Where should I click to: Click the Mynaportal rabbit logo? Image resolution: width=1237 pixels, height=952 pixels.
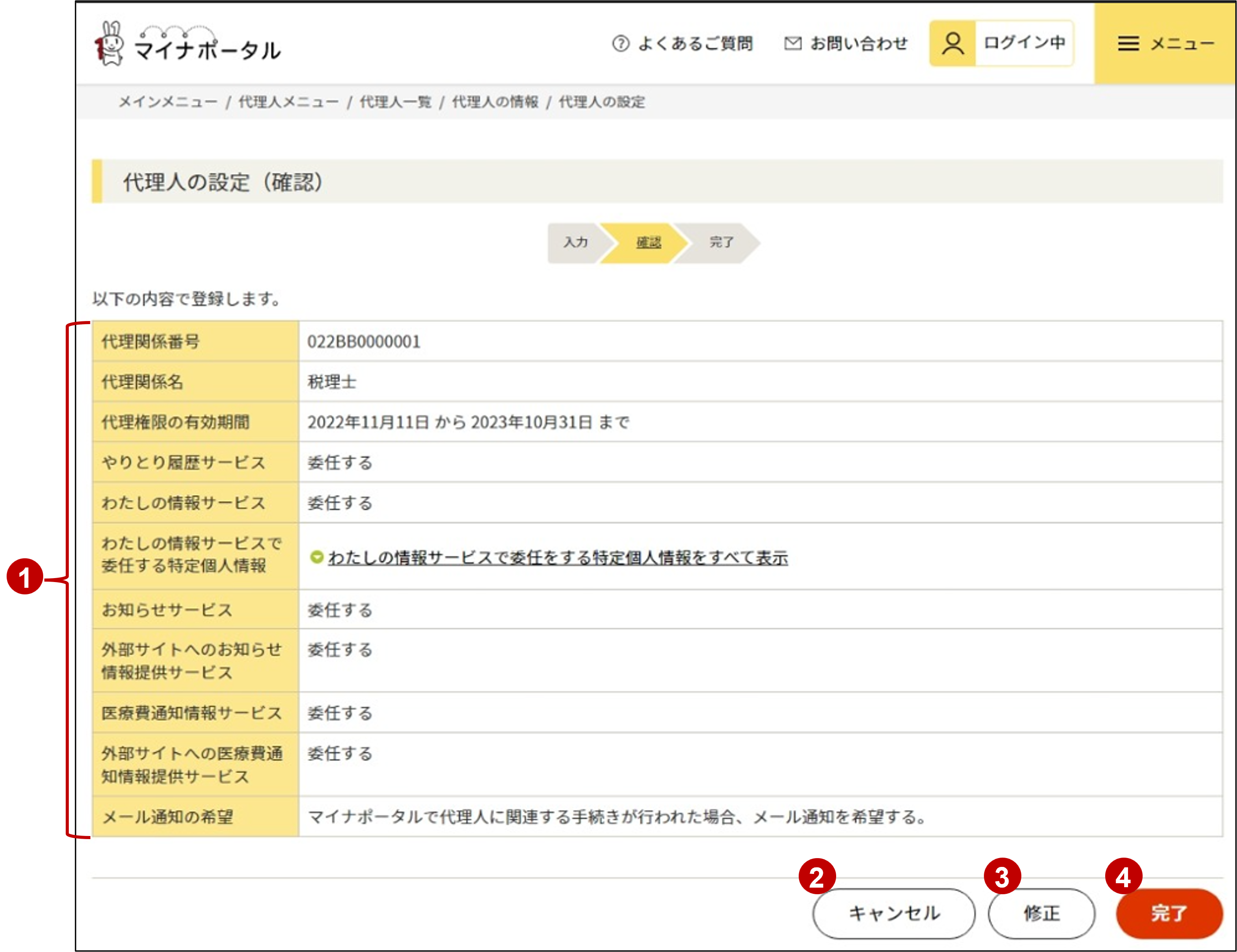[109, 44]
